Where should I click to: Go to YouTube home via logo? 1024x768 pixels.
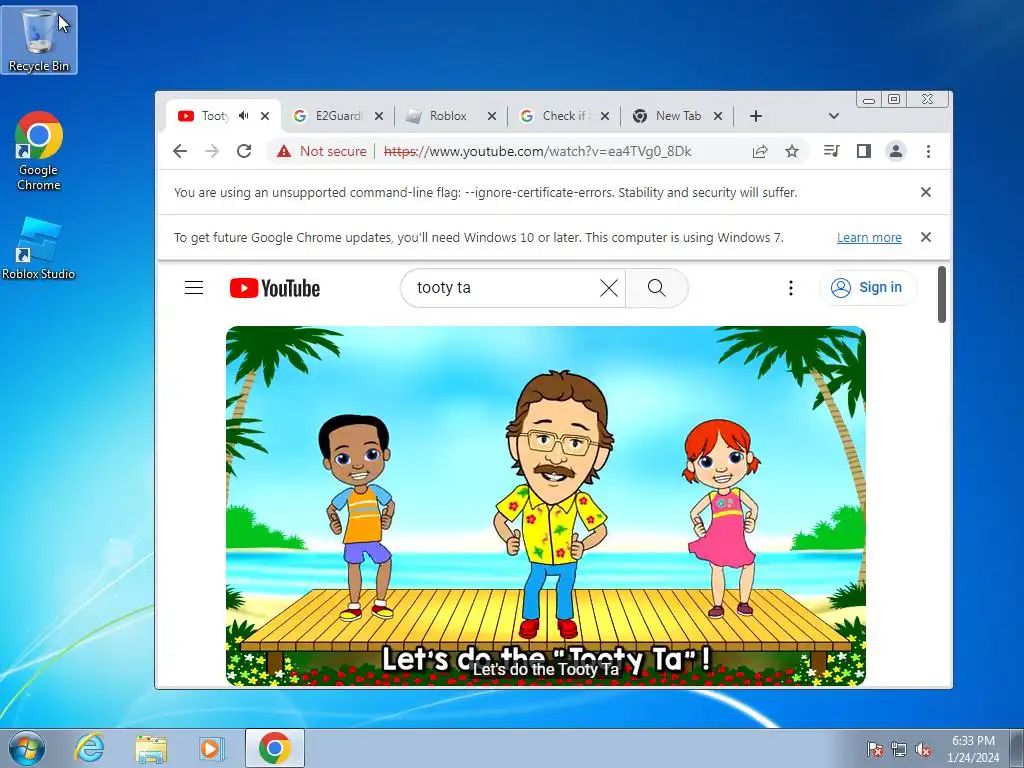[x=275, y=288]
